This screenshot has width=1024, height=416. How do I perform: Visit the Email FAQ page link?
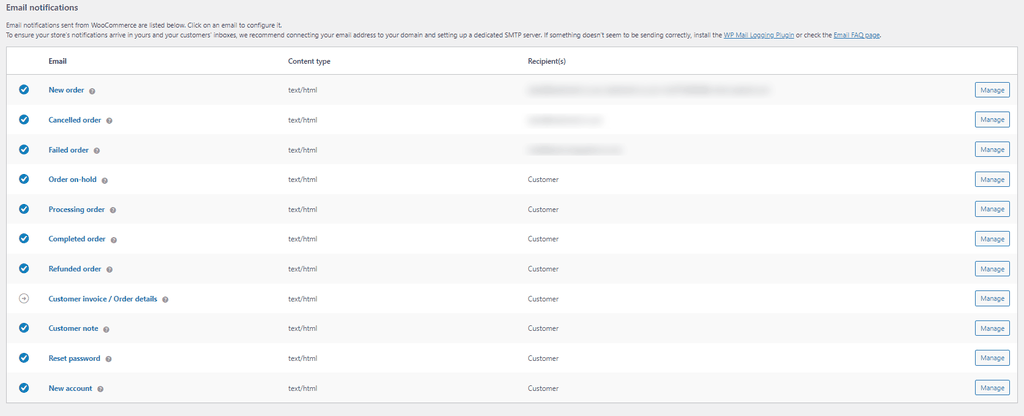point(856,35)
